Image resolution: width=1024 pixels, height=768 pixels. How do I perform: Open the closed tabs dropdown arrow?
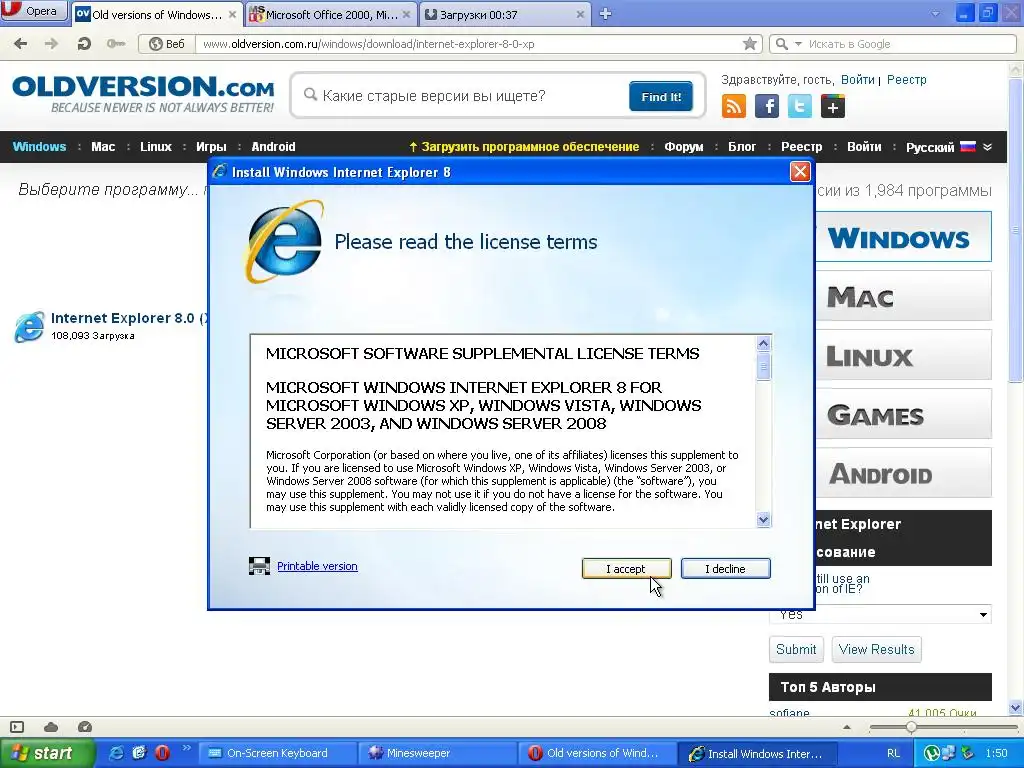tap(935, 14)
